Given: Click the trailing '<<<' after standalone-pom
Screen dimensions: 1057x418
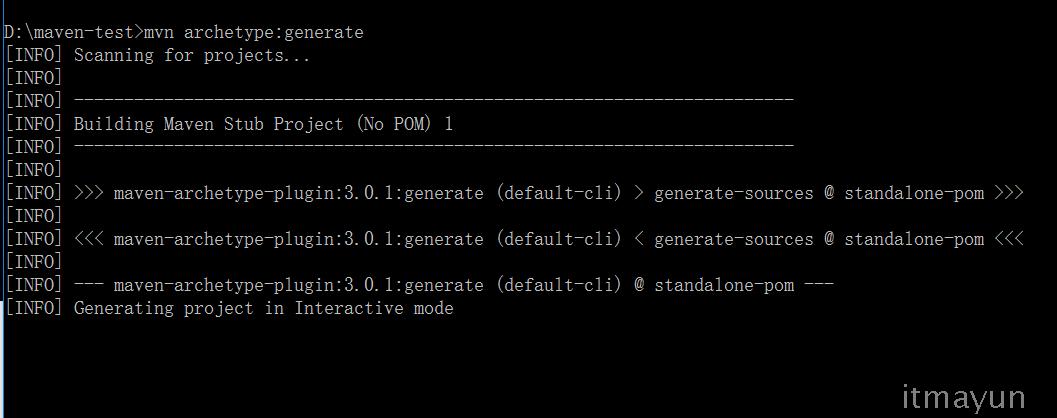Looking at the screenshot, I should [x=1008, y=239].
